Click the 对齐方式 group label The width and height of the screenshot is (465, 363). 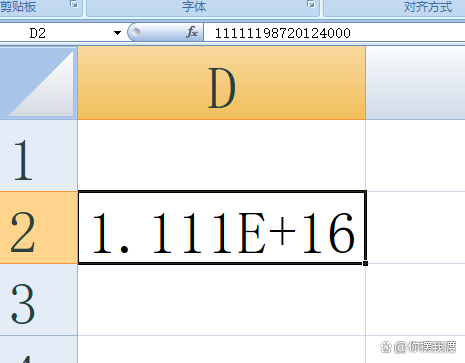428,6
